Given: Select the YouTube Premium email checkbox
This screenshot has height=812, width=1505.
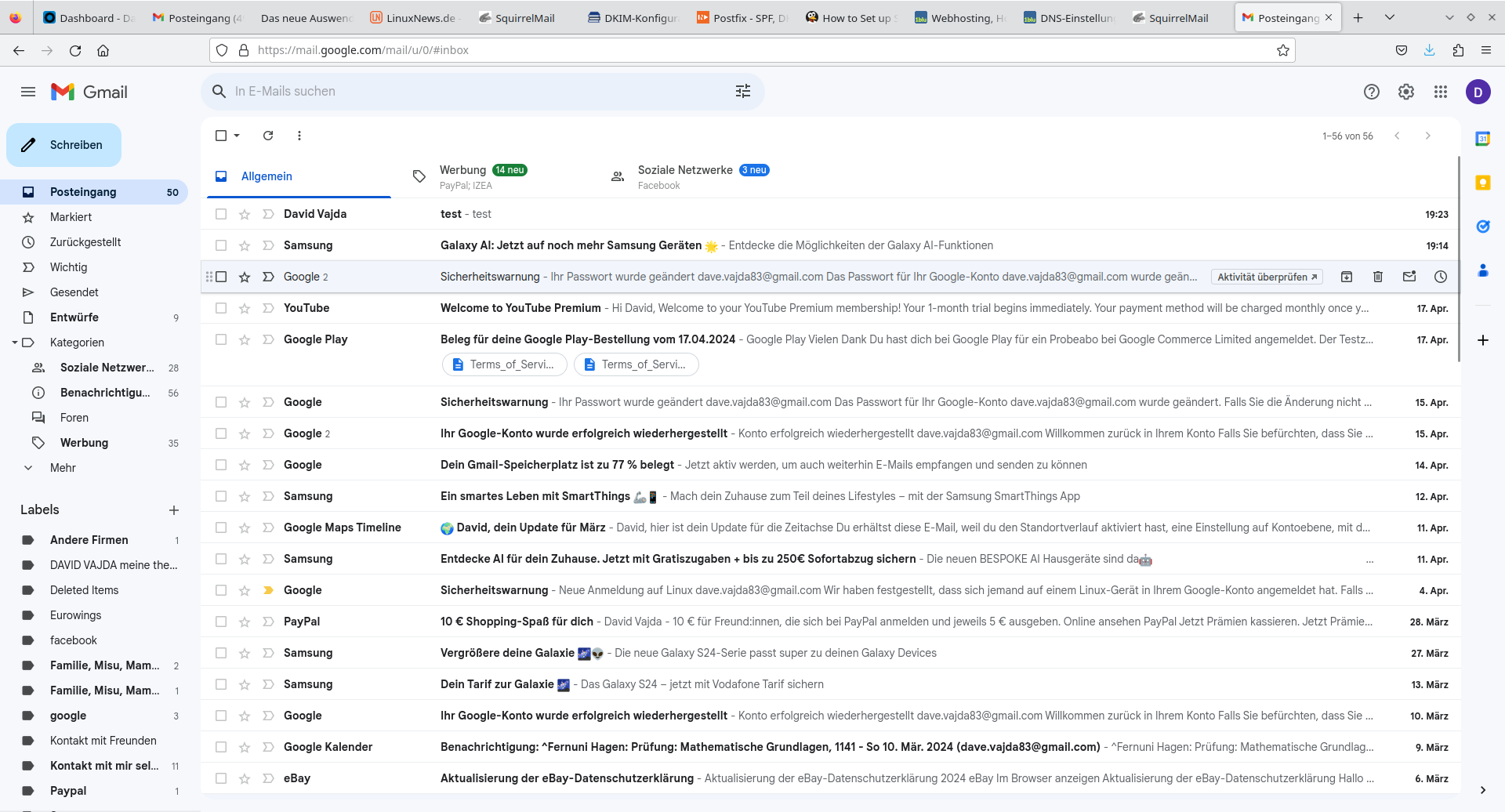Looking at the screenshot, I should (x=220, y=307).
